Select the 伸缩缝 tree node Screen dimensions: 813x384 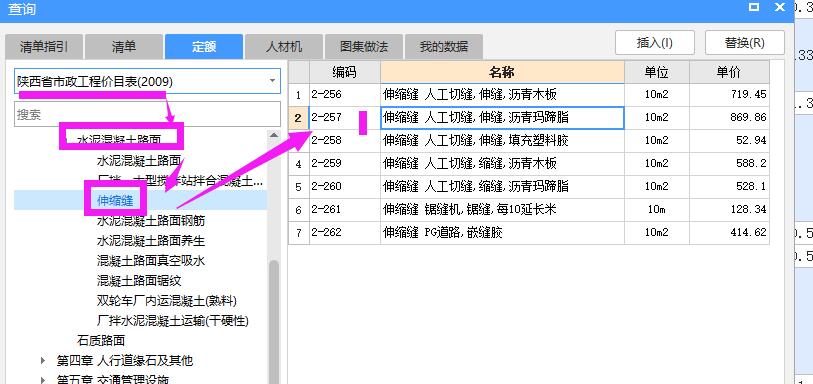pyautogui.click(x=115, y=201)
